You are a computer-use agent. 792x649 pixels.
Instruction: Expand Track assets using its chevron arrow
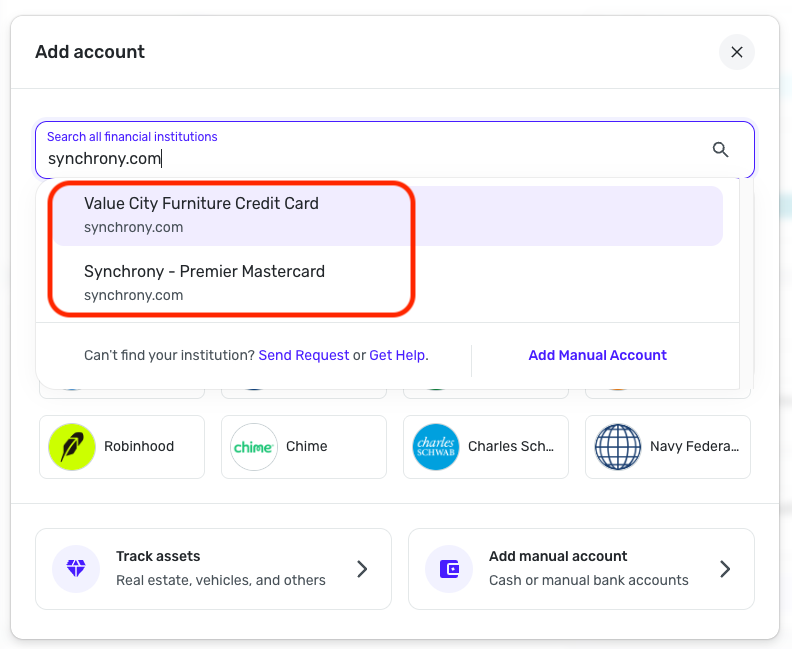click(362, 569)
